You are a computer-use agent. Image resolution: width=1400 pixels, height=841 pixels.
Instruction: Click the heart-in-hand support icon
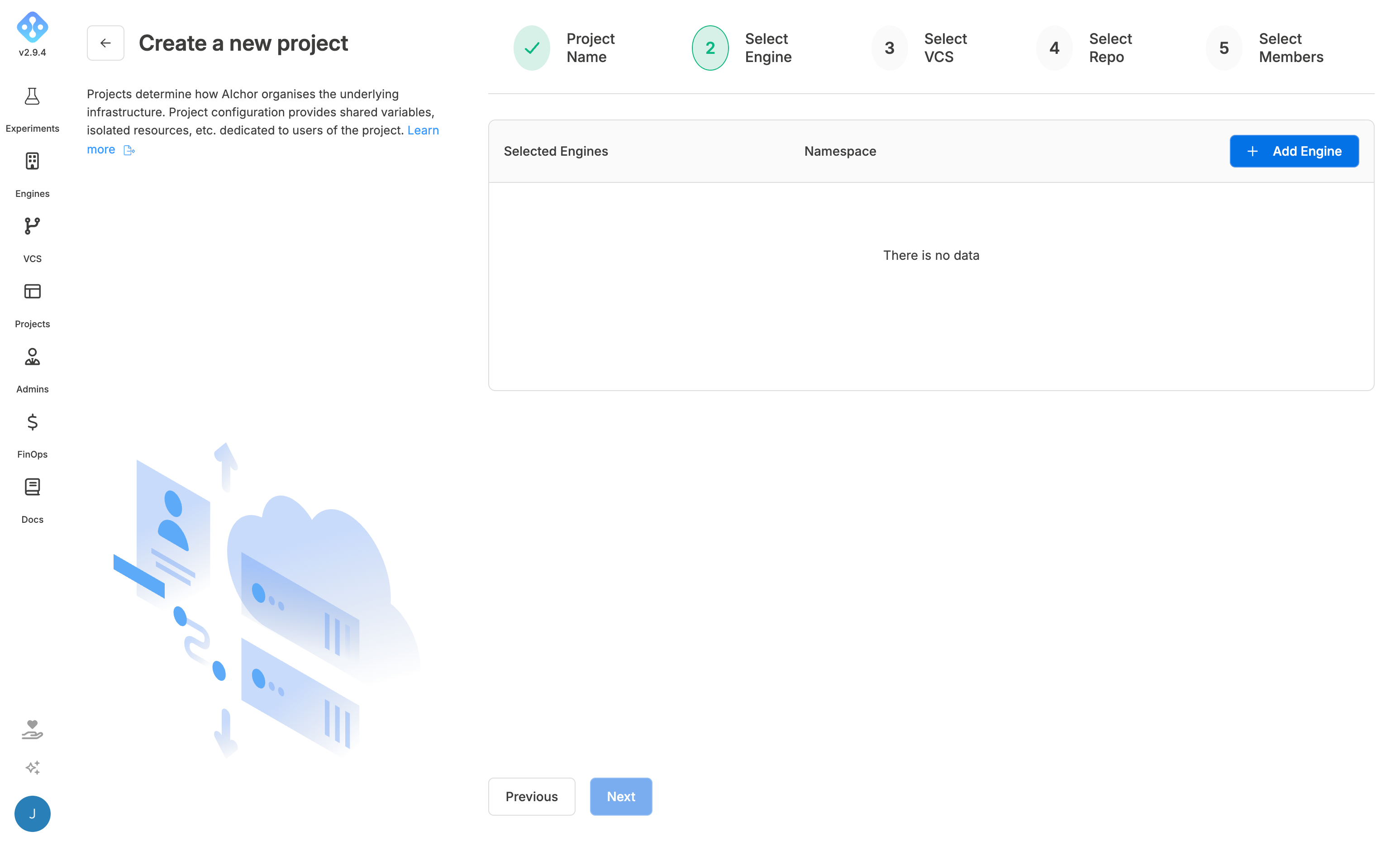point(32,729)
